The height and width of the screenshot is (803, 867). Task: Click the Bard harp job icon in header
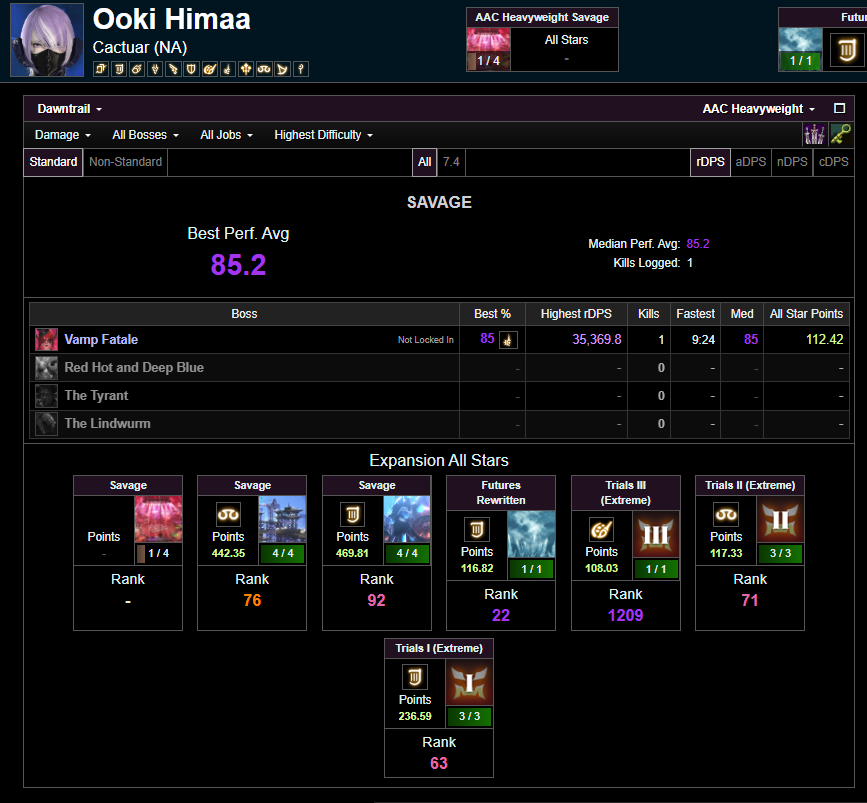click(x=283, y=69)
